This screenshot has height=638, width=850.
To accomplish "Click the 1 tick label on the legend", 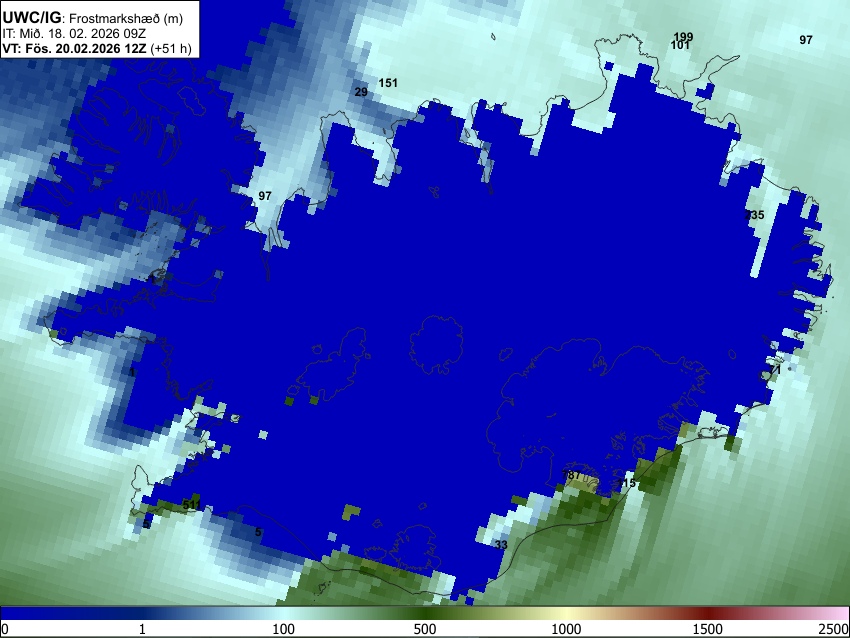I will (142, 629).
